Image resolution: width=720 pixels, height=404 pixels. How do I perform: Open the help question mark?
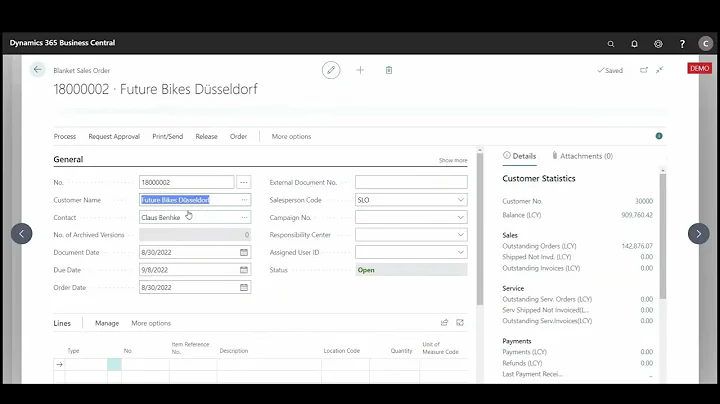click(x=682, y=44)
